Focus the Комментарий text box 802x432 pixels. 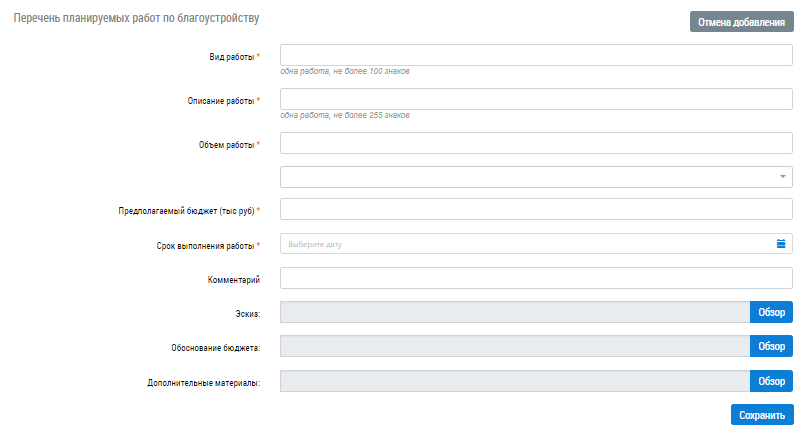[536, 278]
